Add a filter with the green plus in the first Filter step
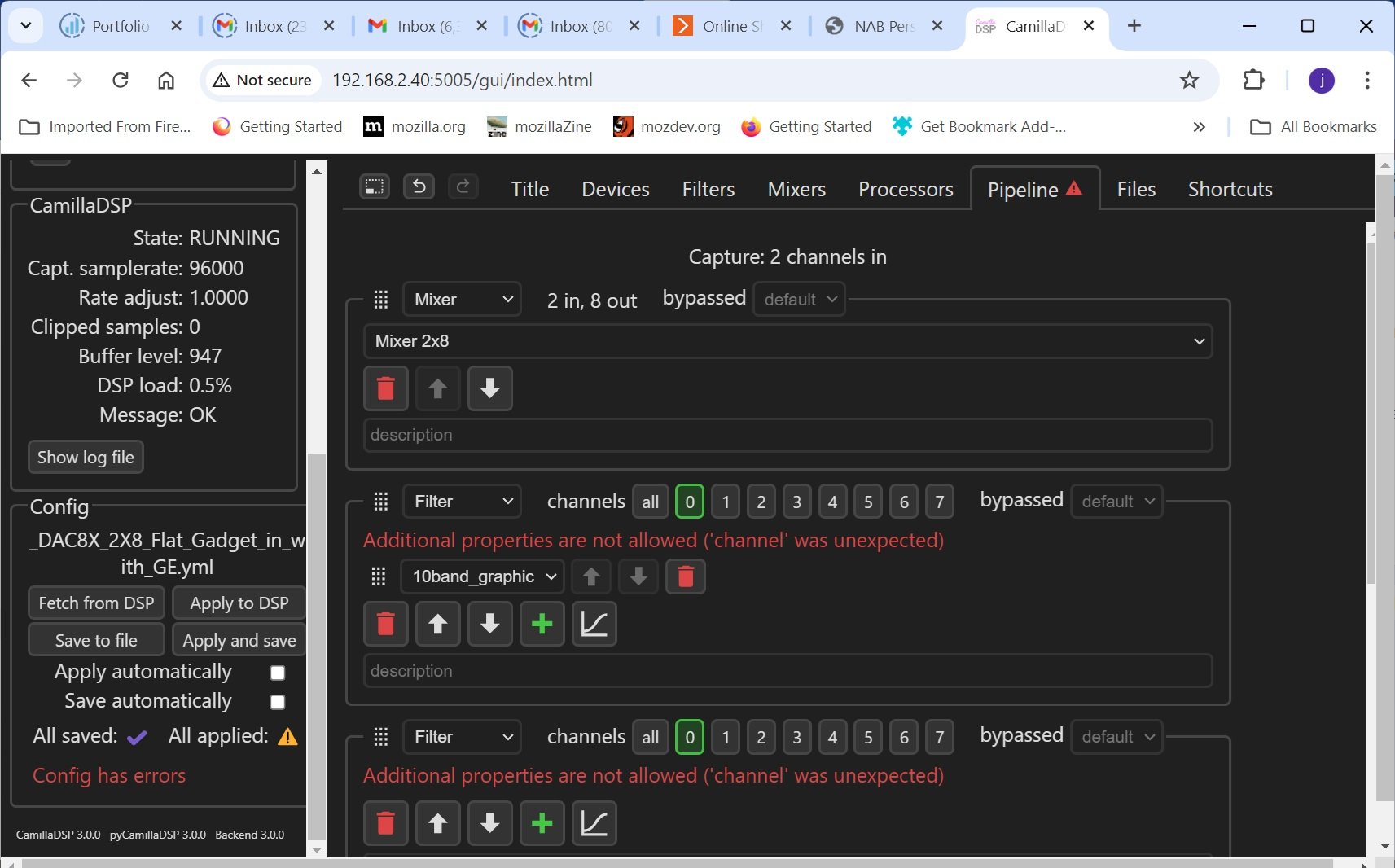1395x868 pixels. 542,625
